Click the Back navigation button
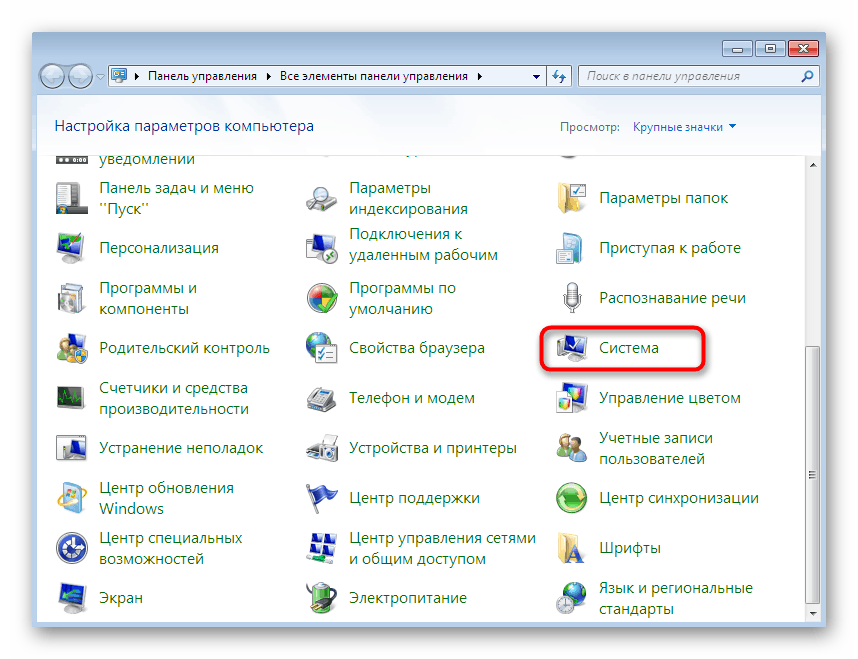The height and width of the screenshot is (659, 858). coord(53,76)
